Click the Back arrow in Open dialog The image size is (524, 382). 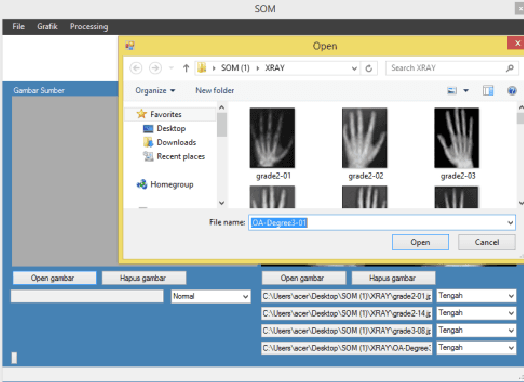click(136, 68)
